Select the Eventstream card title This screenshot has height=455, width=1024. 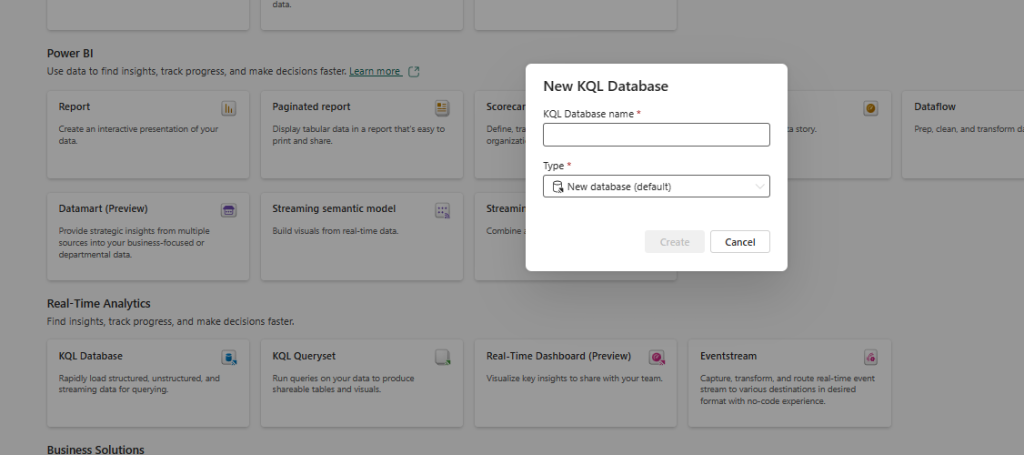pos(729,356)
